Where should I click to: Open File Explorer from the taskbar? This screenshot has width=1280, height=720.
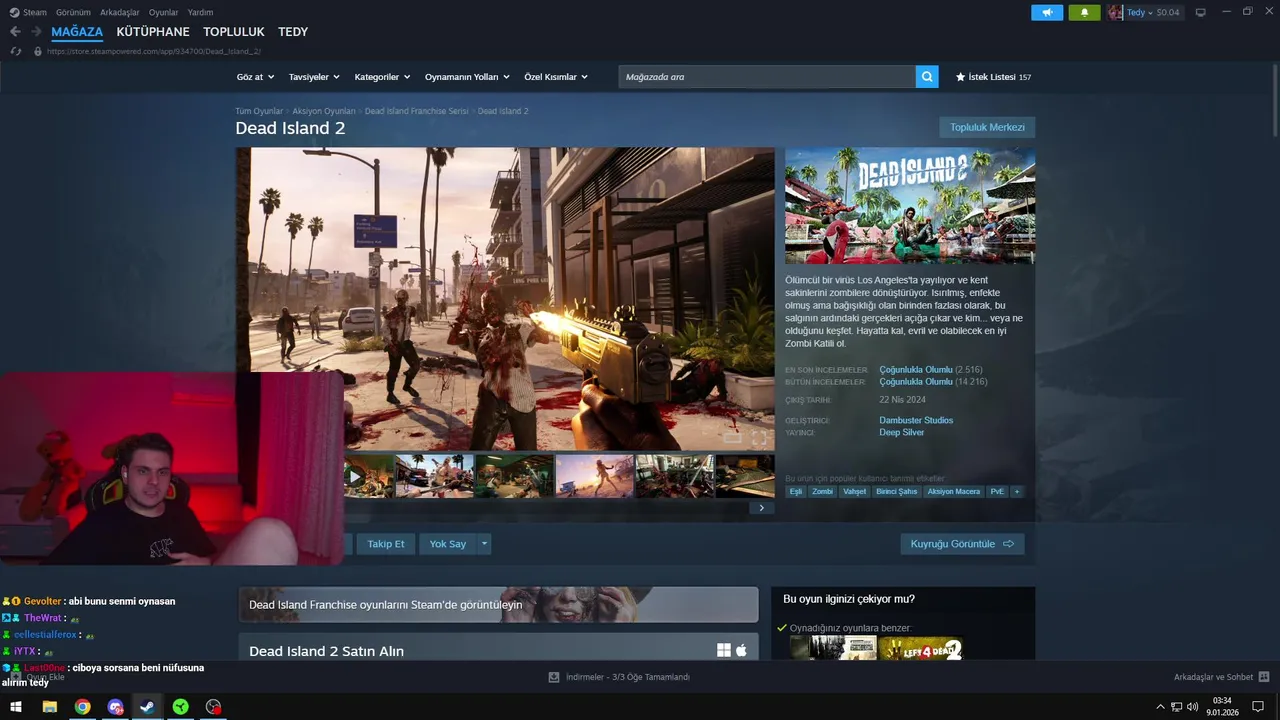click(49, 707)
